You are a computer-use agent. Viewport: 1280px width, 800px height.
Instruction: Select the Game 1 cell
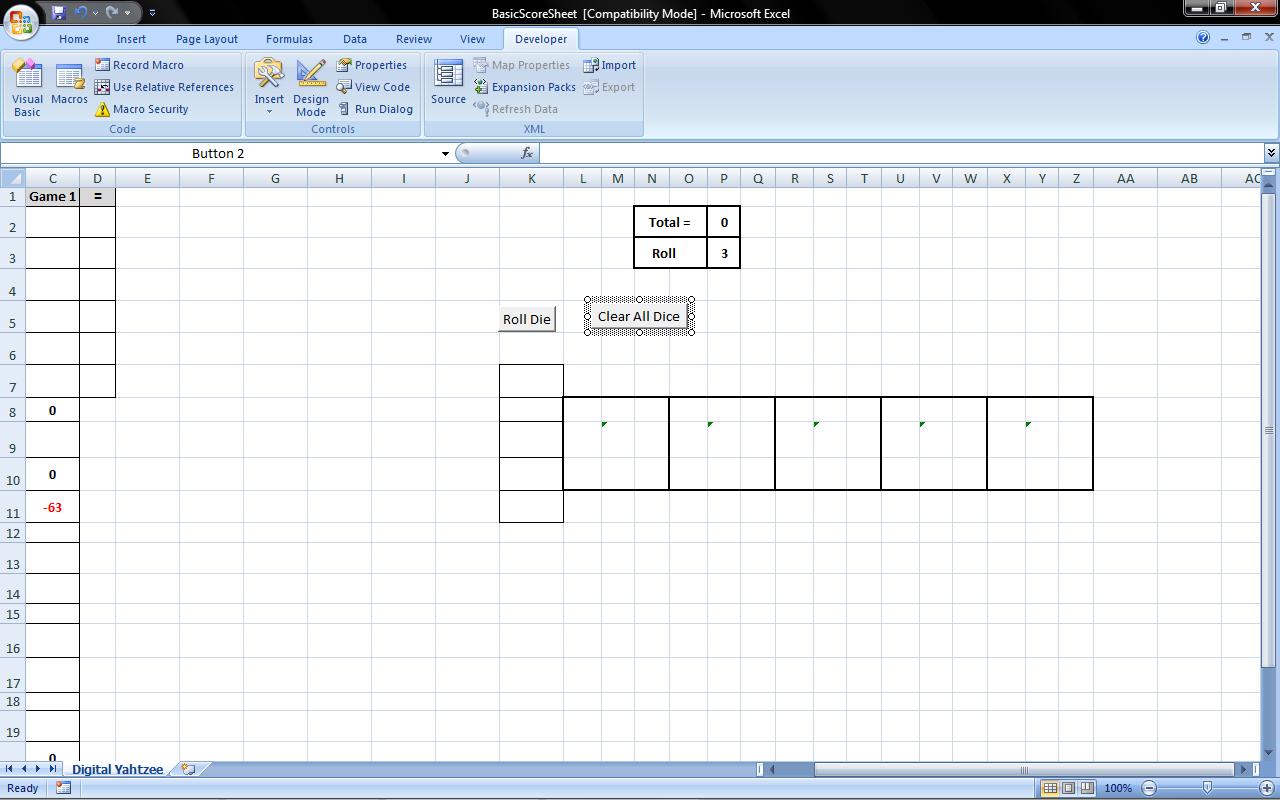tap(52, 196)
